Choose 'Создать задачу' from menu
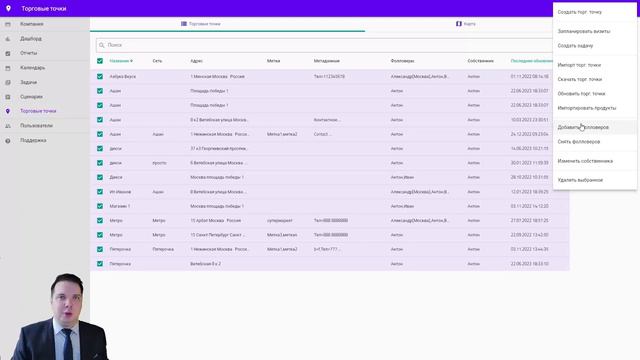Screen dimensions: 640x360 (x=576, y=46)
